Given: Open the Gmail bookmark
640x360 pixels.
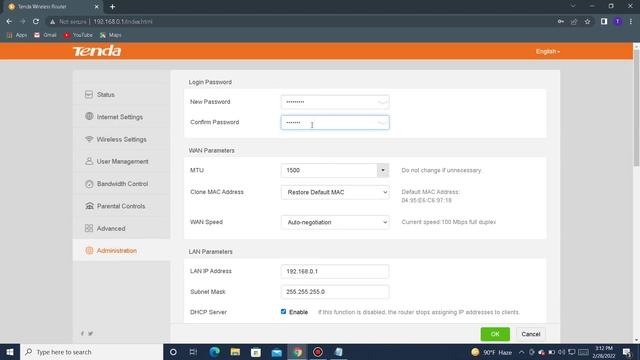Looking at the screenshot, I should (x=45, y=35).
